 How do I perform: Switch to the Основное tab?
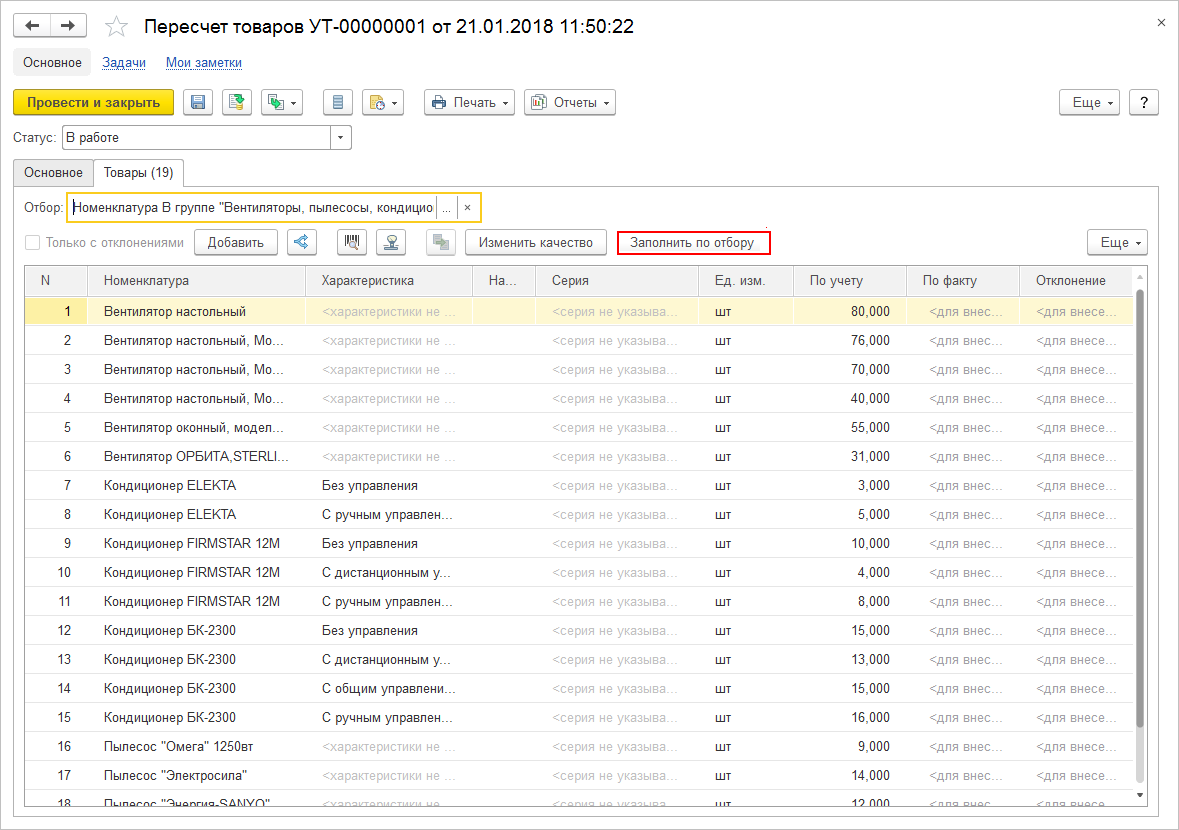[53, 172]
